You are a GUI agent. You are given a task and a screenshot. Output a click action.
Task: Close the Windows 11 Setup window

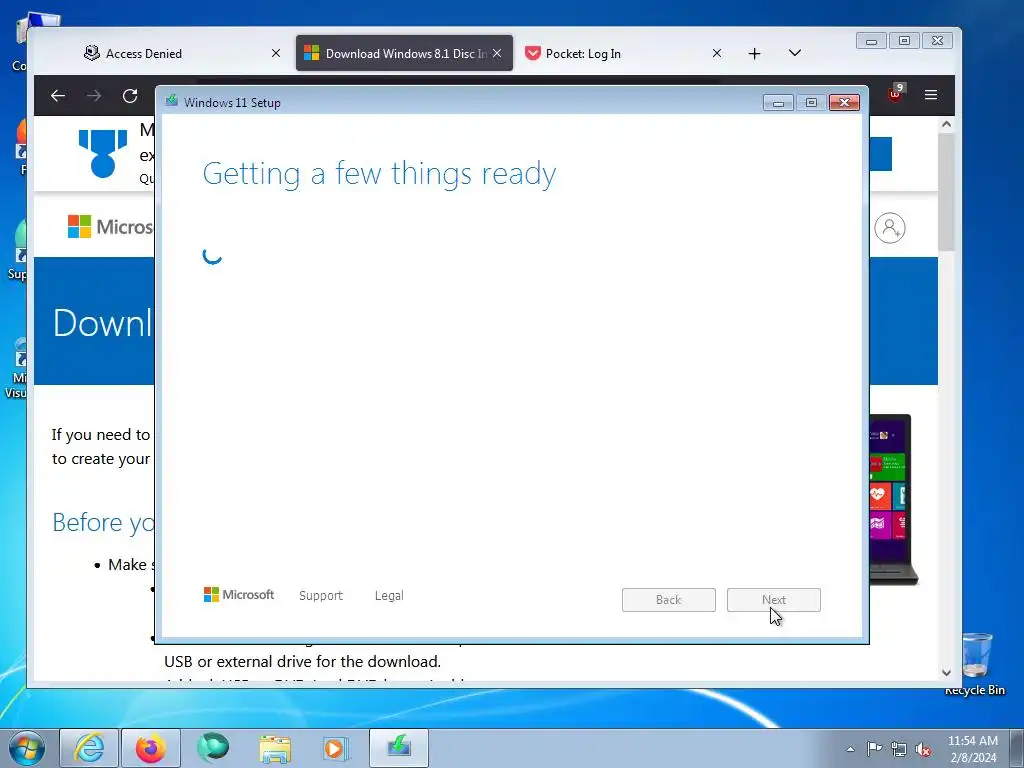point(844,103)
